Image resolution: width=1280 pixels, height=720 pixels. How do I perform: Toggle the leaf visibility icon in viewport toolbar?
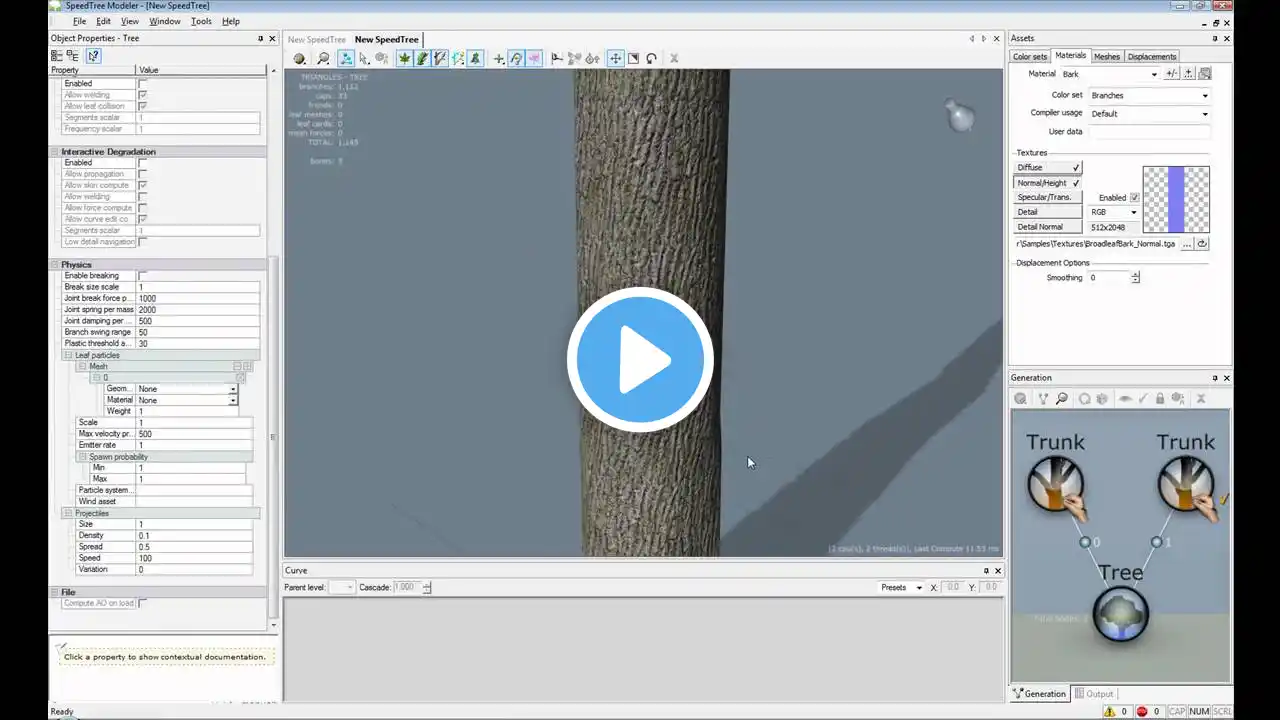pyautogui.click(x=404, y=59)
